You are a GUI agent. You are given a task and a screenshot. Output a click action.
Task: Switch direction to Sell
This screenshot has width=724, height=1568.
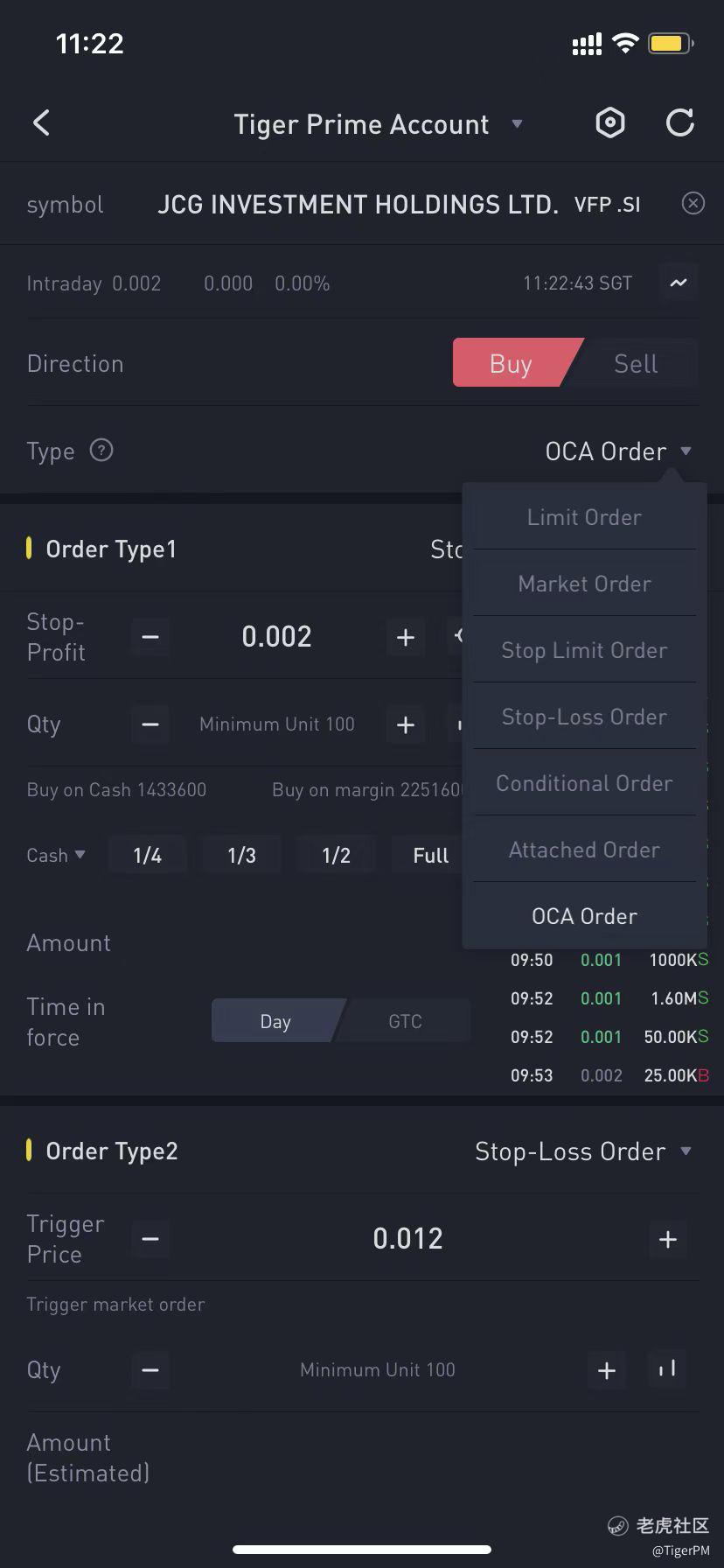636,363
